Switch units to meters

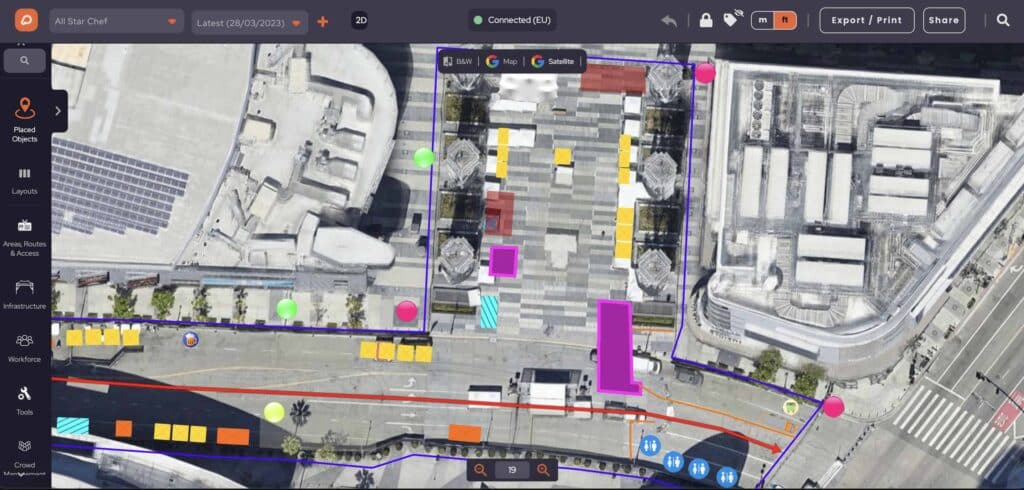click(763, 21)
